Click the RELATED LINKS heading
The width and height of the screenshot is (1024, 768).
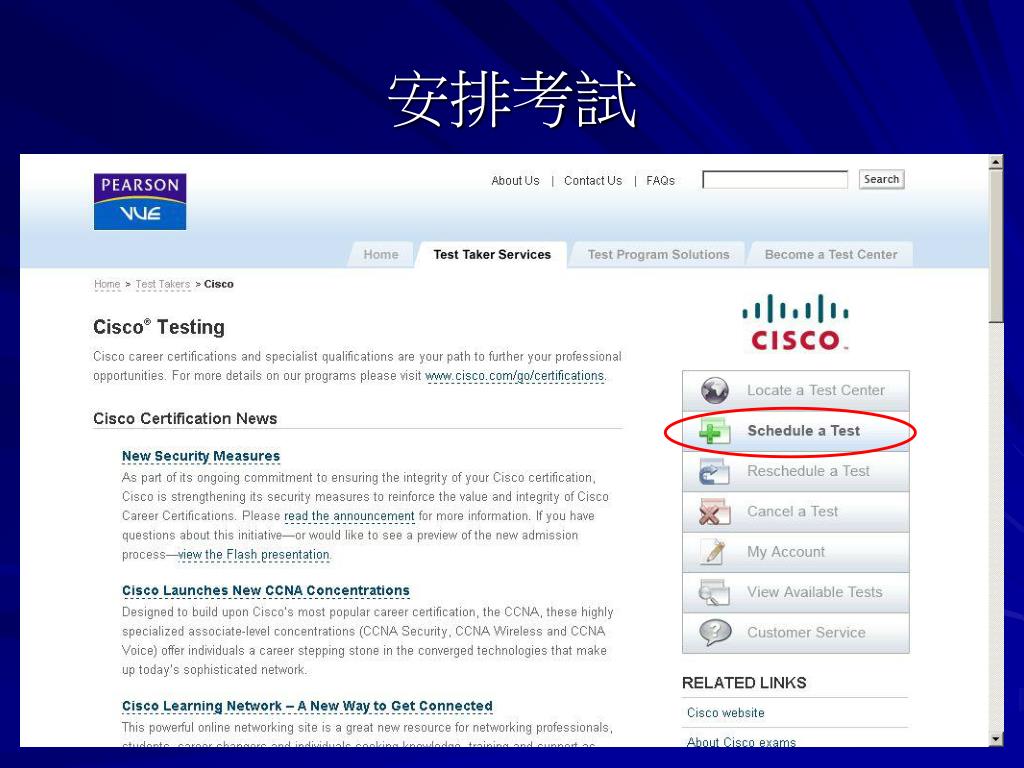[x=744, y=683]
